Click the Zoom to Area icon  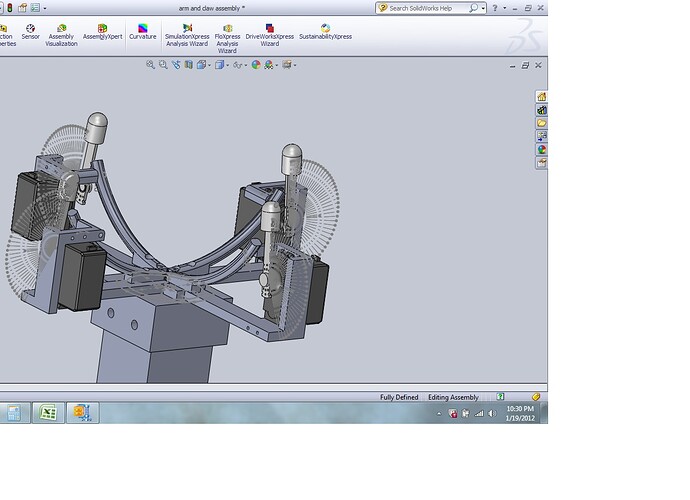coord(163,65)
